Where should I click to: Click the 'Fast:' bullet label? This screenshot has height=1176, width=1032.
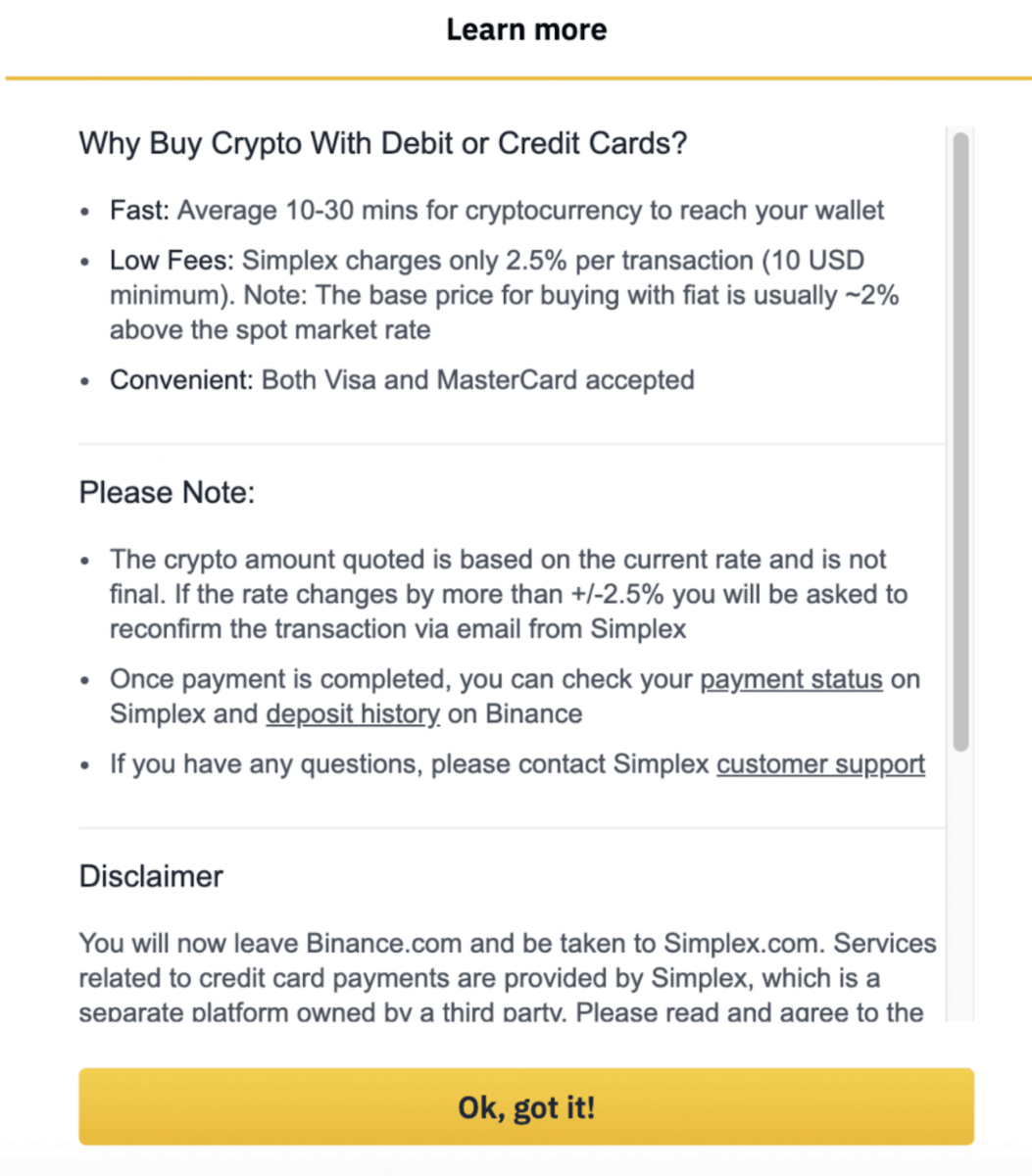(139, 211)
